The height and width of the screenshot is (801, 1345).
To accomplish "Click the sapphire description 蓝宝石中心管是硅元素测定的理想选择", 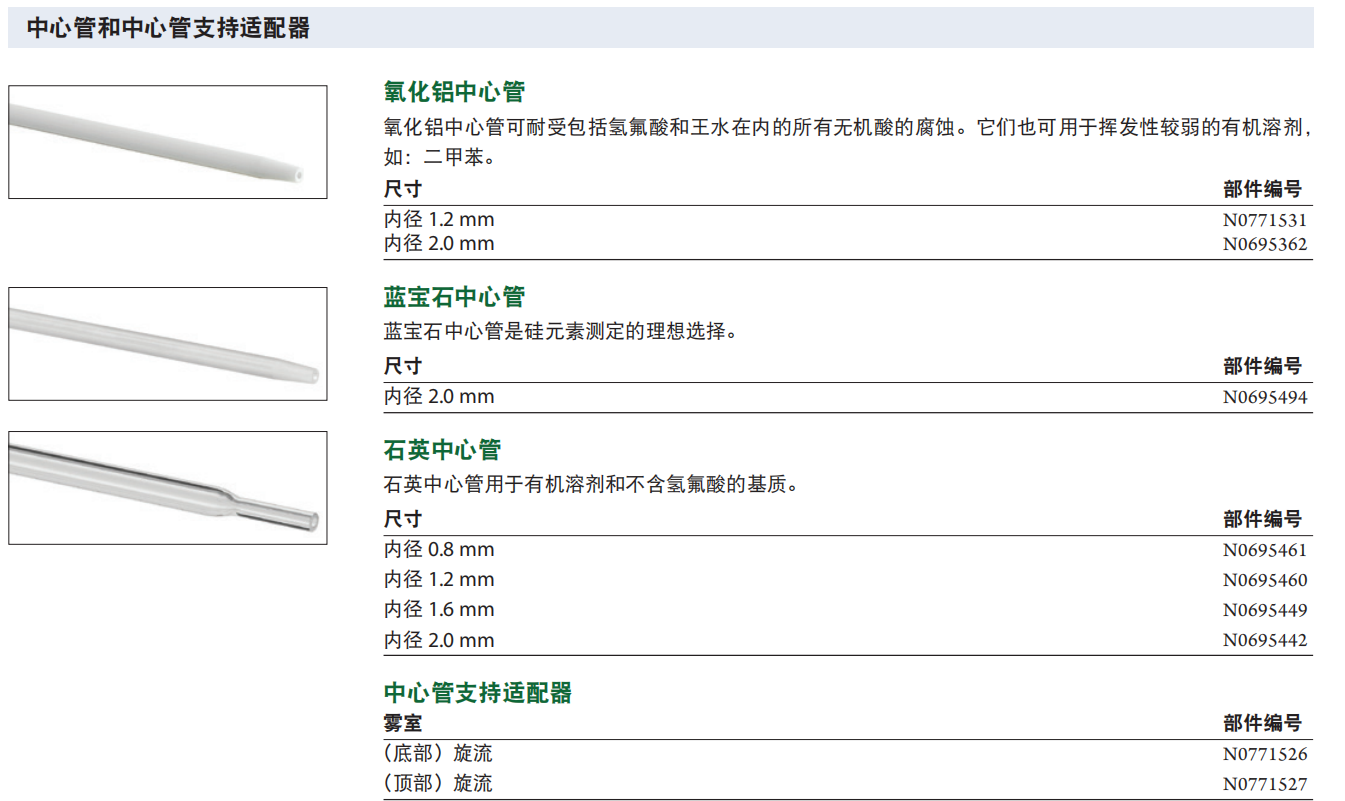I will pyautogui.click(x=560, y=332).
